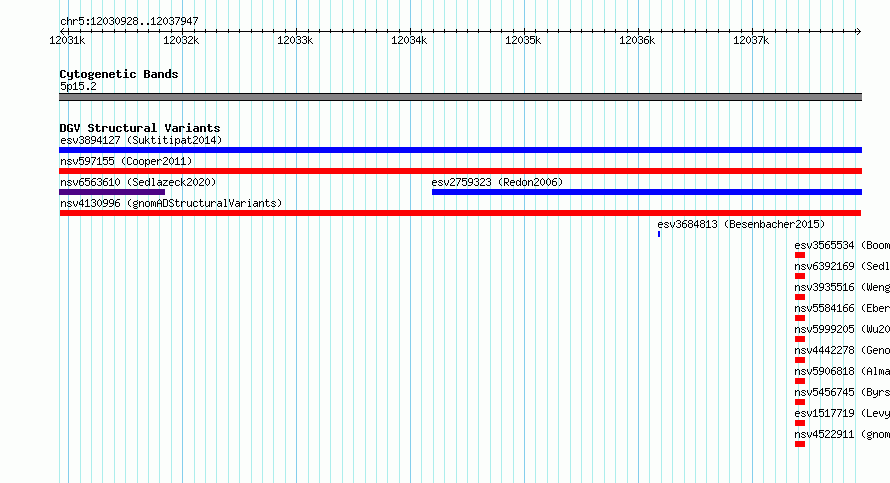The height and width of the screenshot is (483, 890).
Task: Select the esv3565534 variant label
Action: 842,245
